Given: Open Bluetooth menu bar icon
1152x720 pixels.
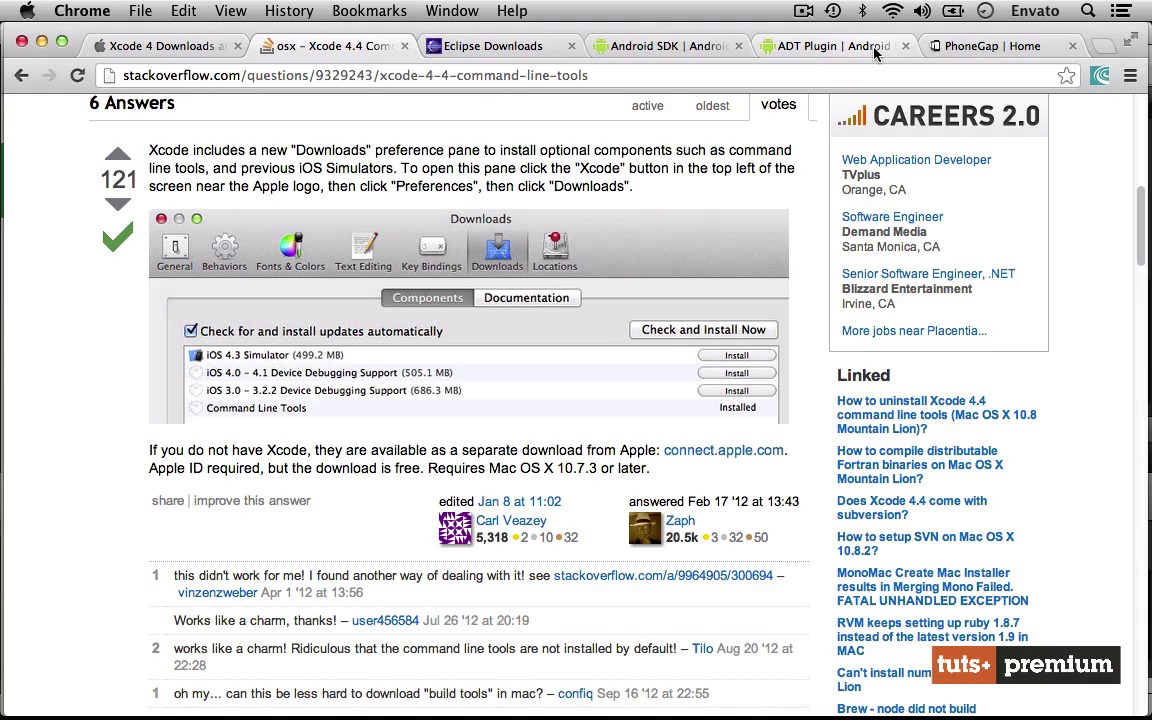Looking at the screenshot, I should 863,10.
